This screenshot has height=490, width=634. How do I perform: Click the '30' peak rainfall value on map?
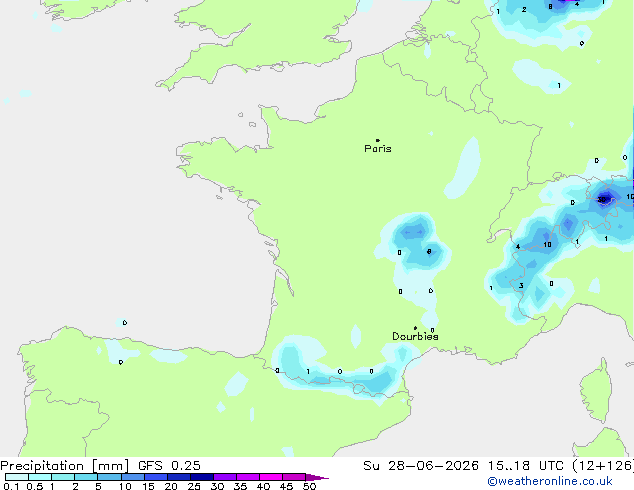[602, 199]
